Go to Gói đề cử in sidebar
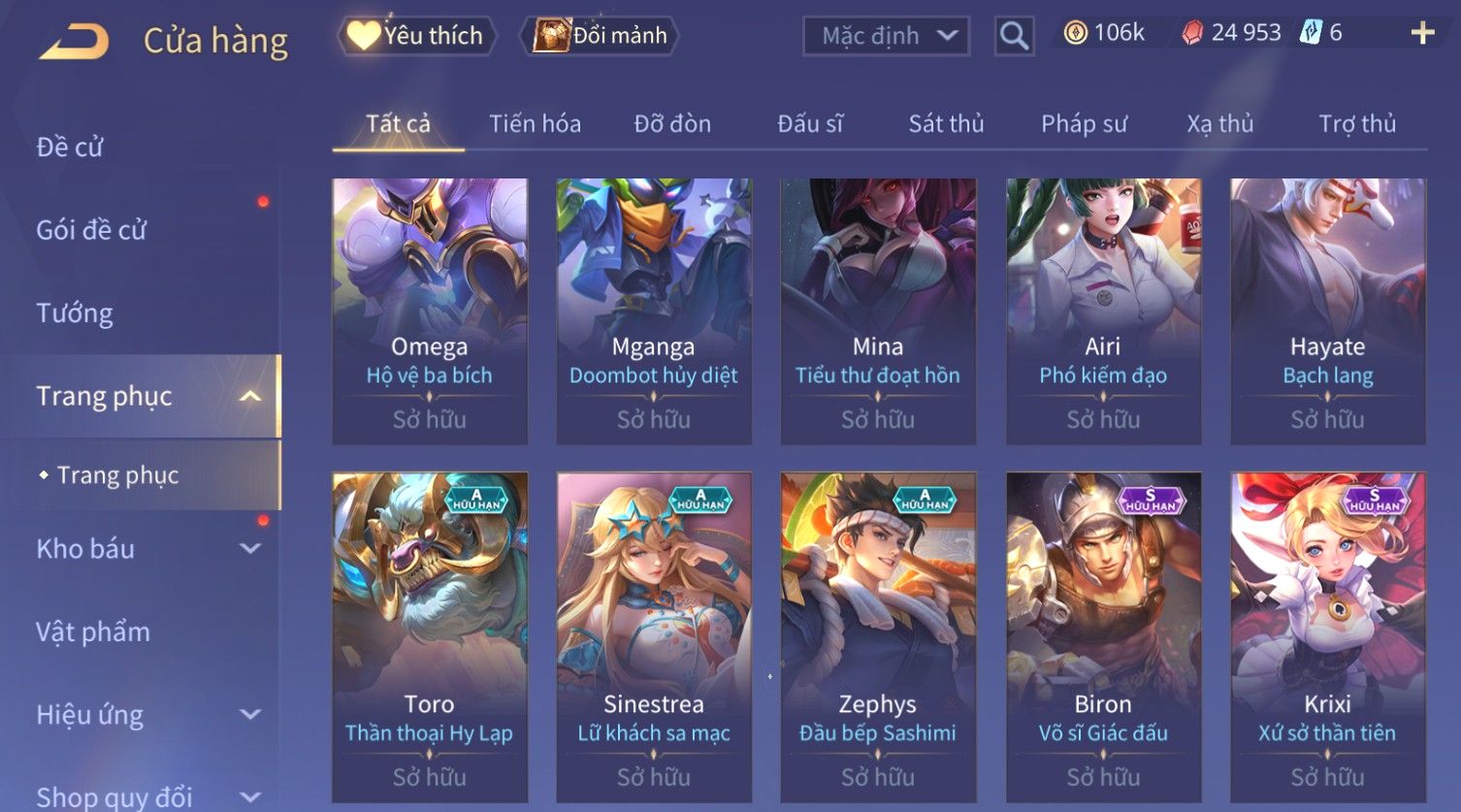 point(91,230)
